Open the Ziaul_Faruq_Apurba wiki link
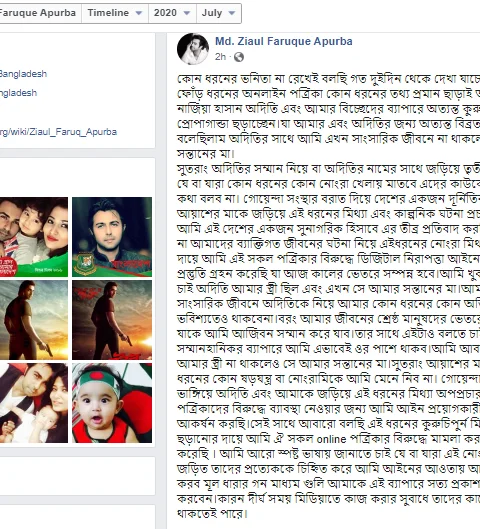 [x=58, y=132]
